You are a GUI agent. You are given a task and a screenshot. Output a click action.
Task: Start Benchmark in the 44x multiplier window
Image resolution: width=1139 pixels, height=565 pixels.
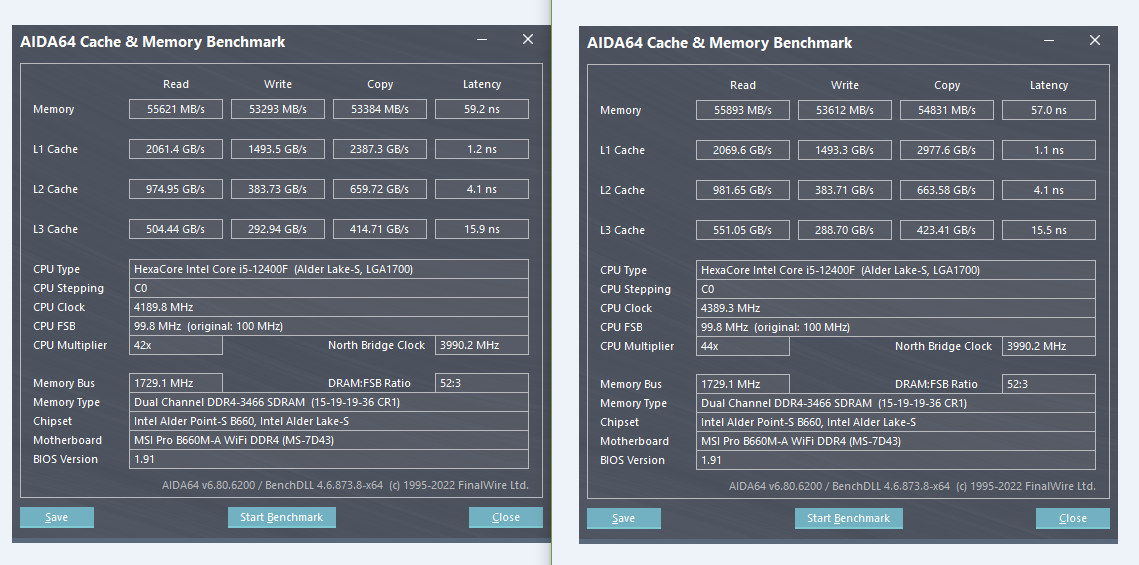[x=849, y=518]
